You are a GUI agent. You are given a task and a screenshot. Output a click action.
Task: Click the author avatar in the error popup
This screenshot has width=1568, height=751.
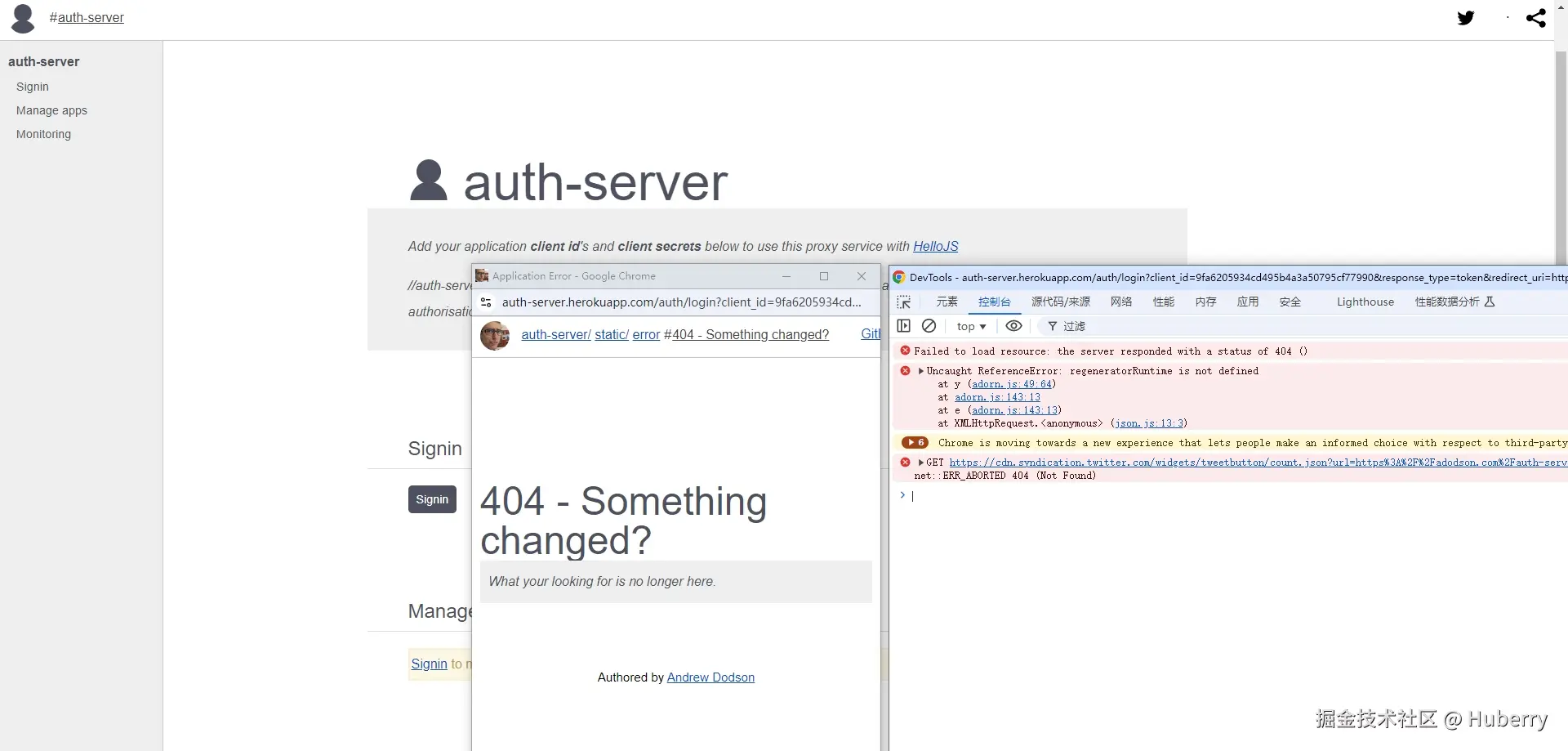(x=495, y=335)
